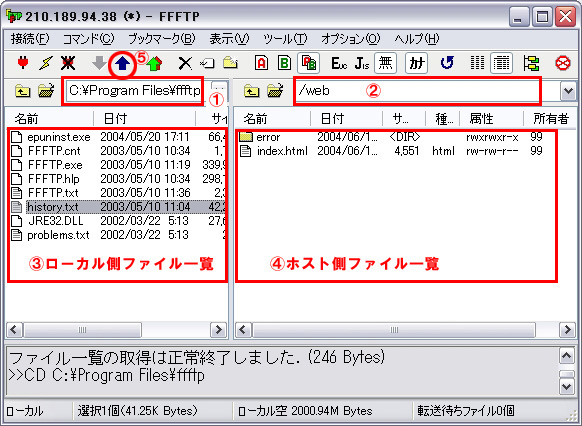Open Quick Connect lightning icon

46,63
